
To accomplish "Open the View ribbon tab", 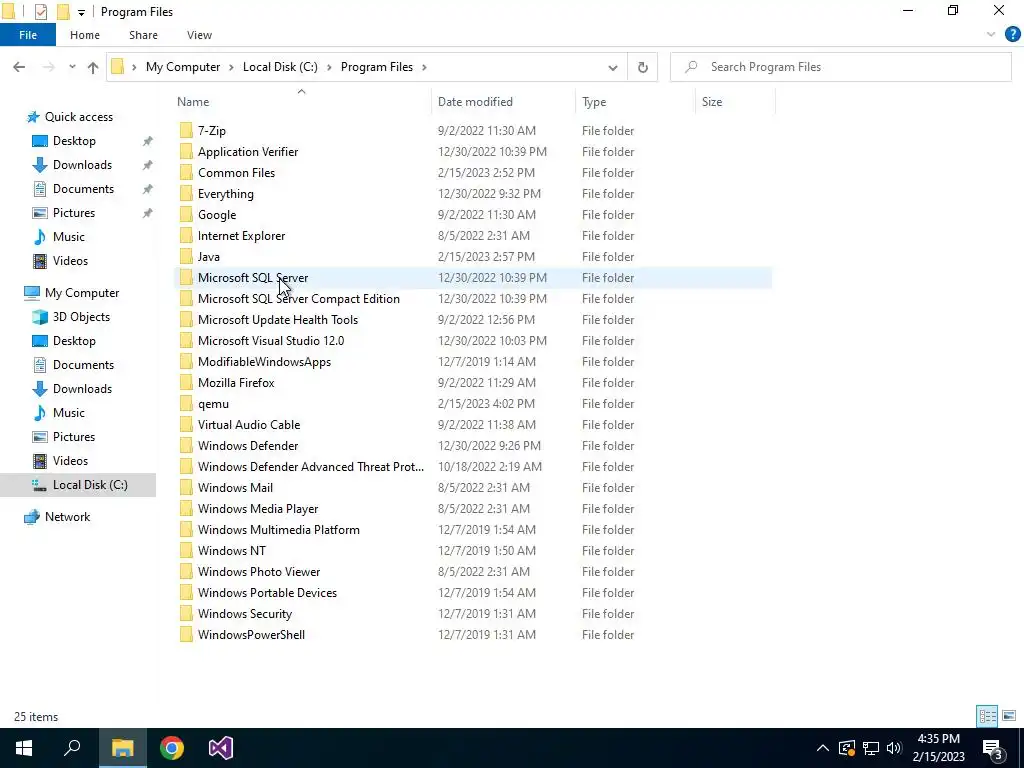I will (199, 35).
